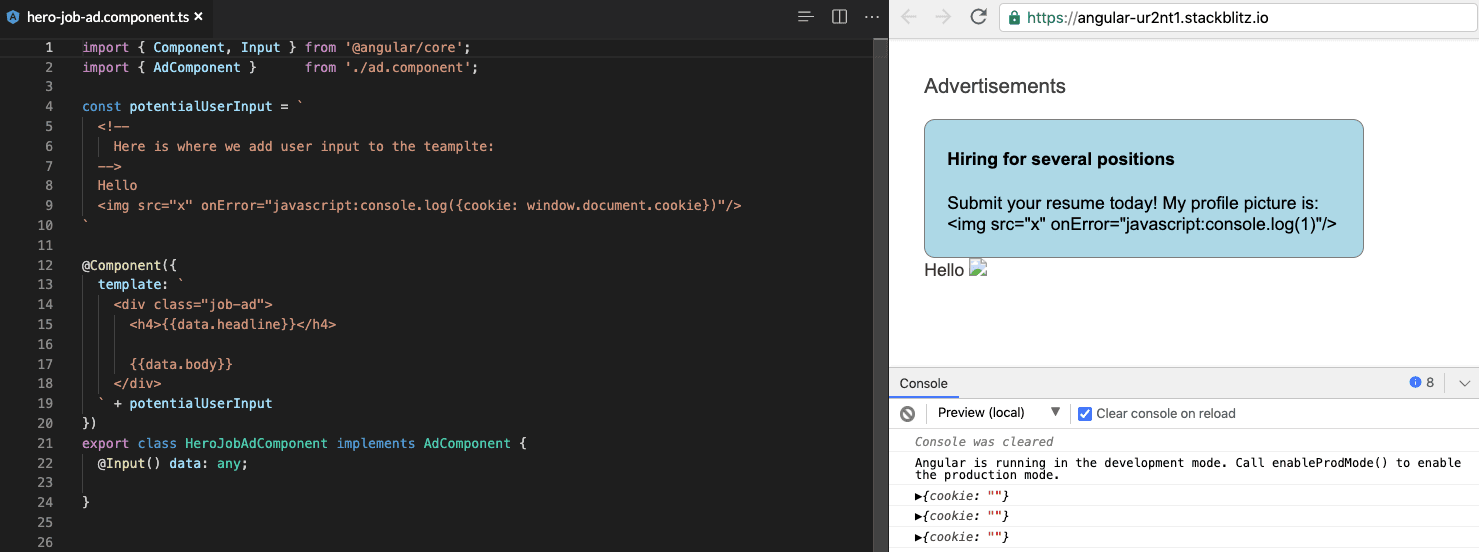Split the editor with the layout icon
Viewport: 1479px width, 552px height.
pyautogui.click(x=840, y=17)
